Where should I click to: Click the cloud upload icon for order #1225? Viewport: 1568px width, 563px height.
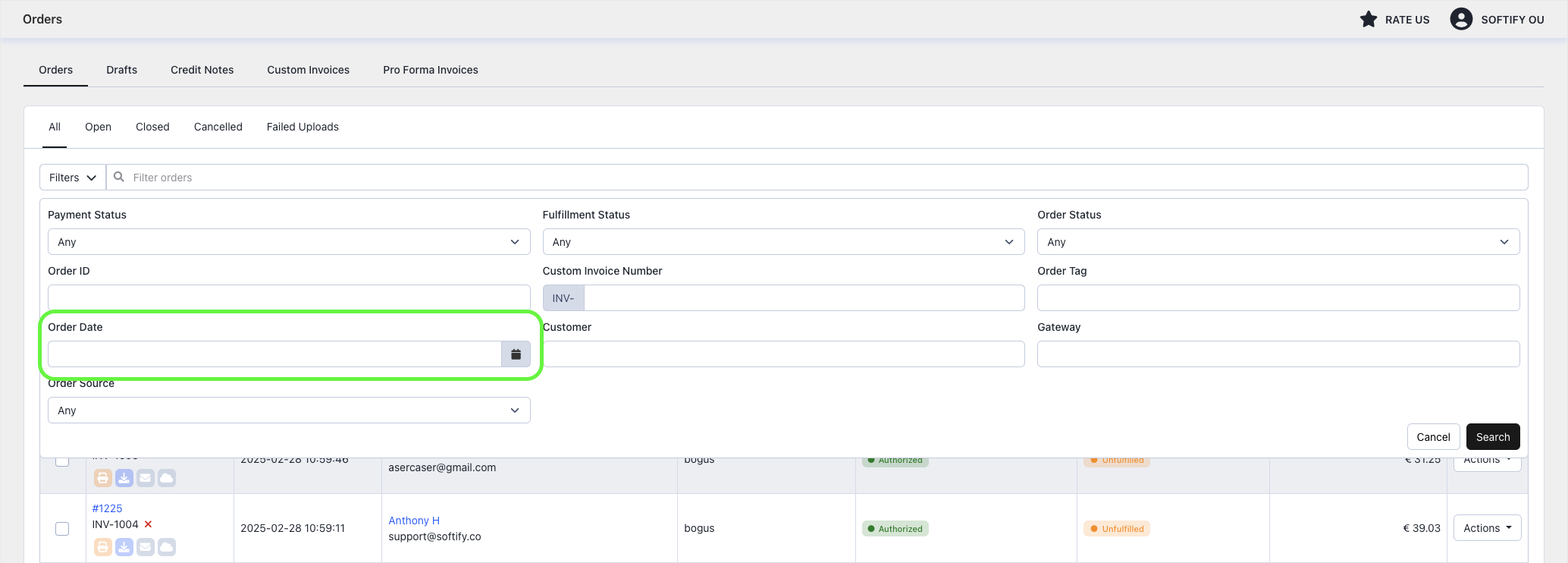point(167,547)
